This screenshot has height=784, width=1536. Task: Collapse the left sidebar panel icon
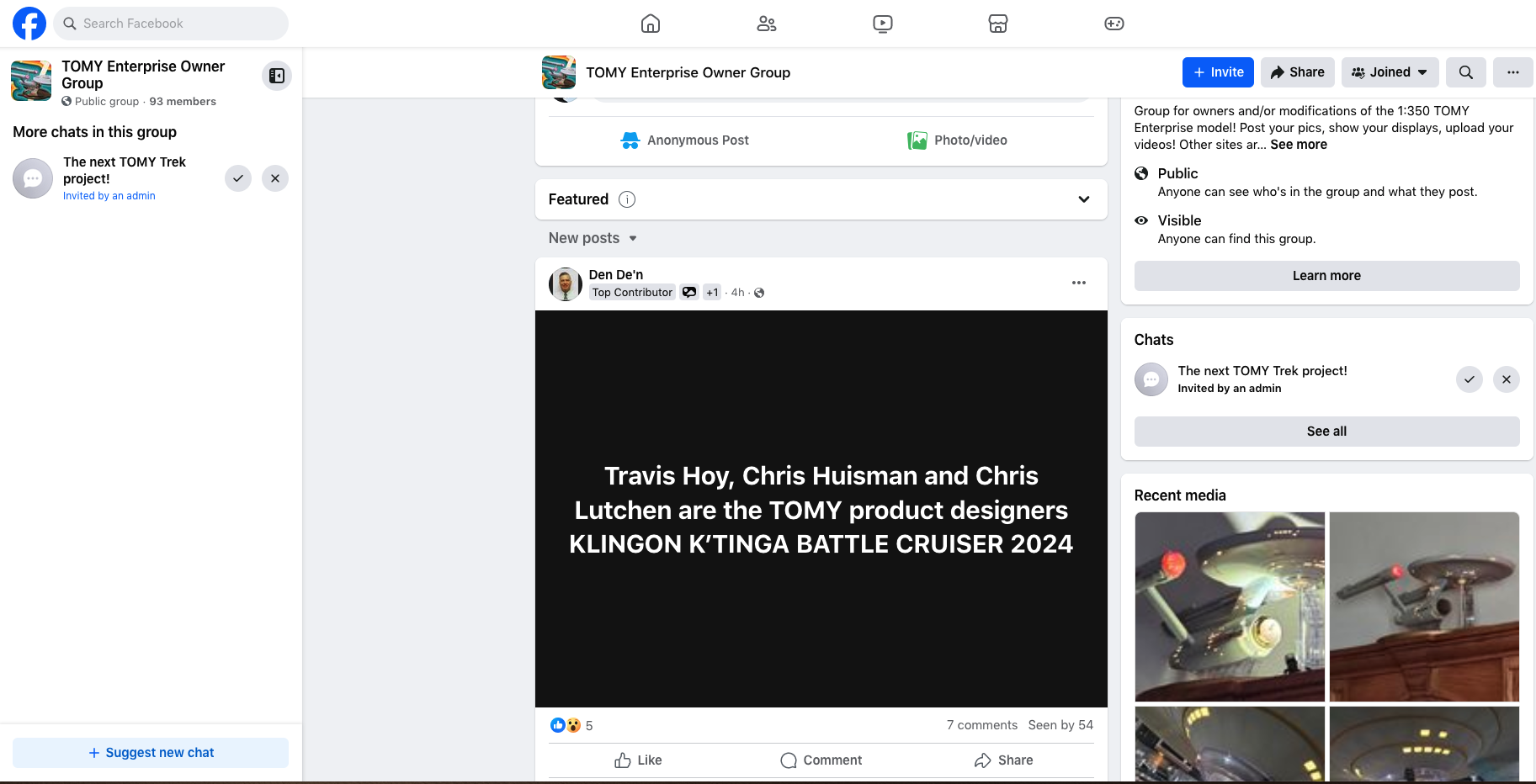pos(277,76)
